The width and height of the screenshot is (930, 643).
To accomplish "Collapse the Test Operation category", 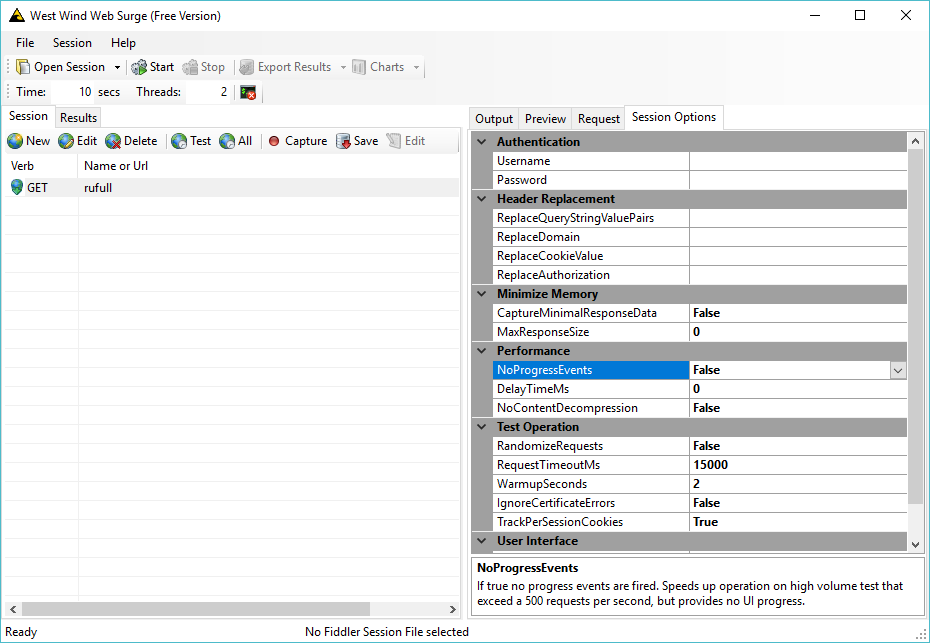I will coord(482,426).
